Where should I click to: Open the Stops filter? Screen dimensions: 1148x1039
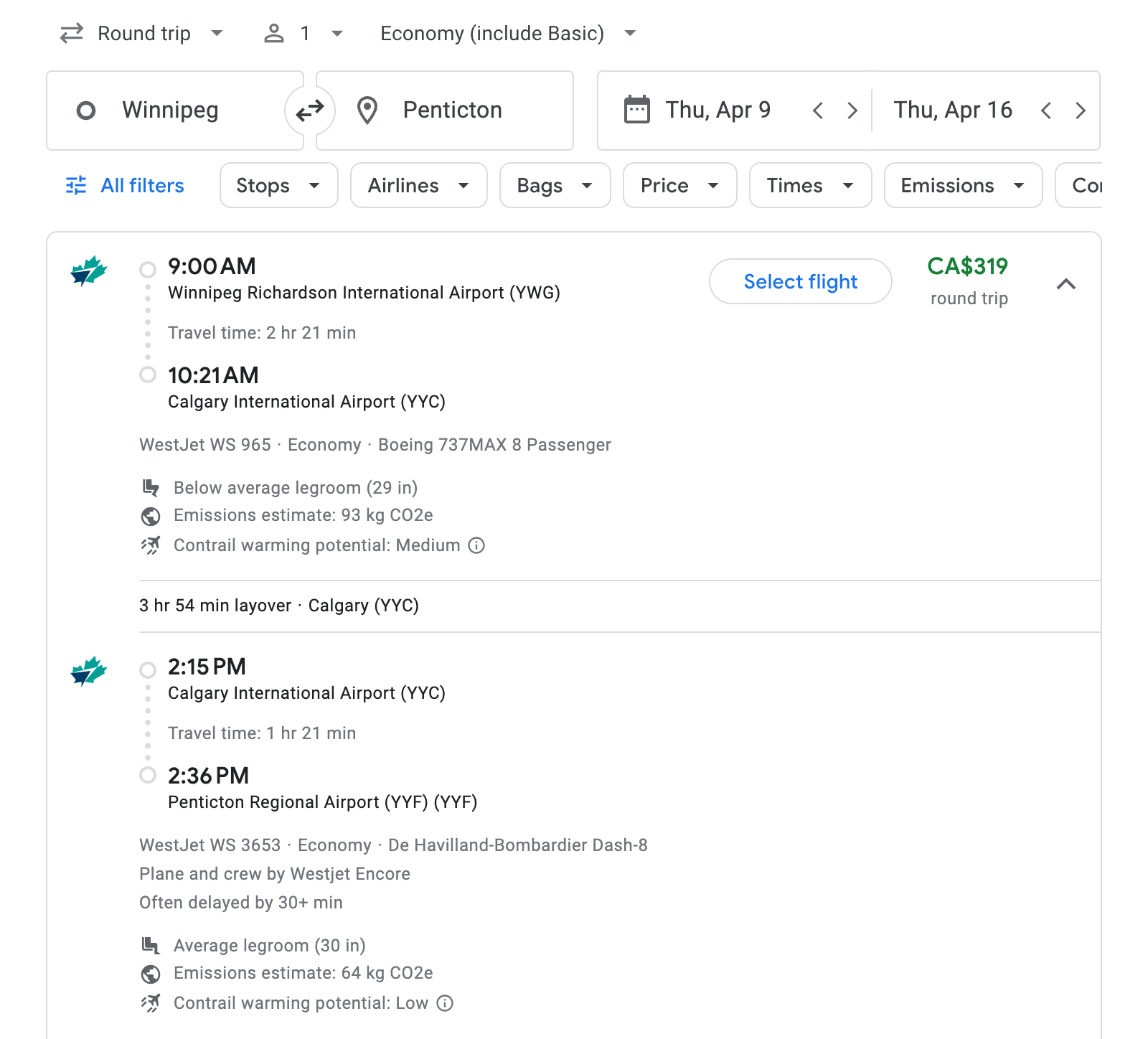tap(278, 186)
